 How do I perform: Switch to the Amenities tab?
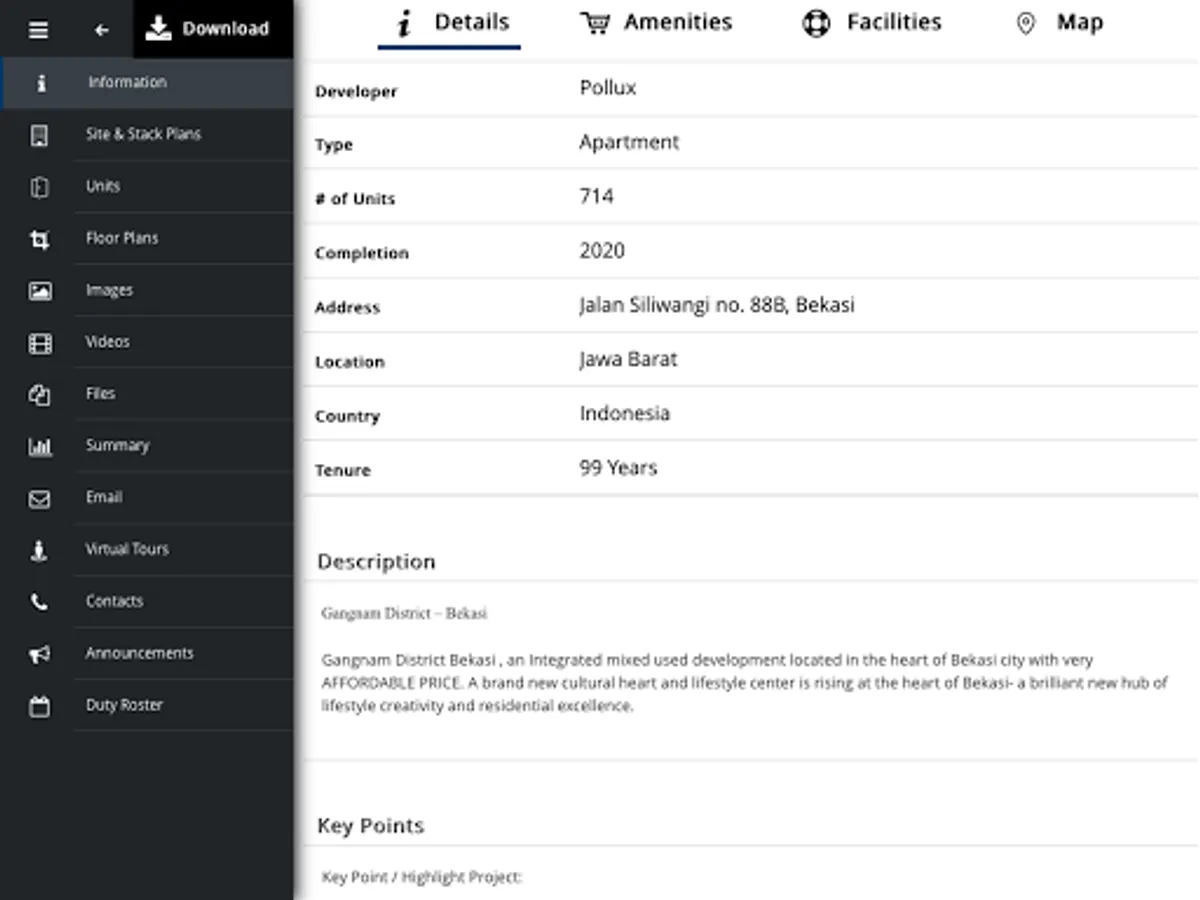[x=656, y=23]
